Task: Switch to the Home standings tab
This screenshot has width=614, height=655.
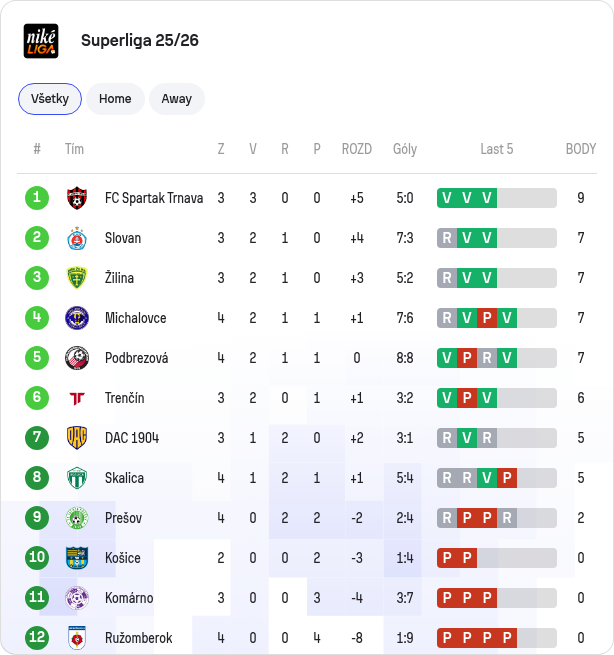Action: (x=115, y=99)
